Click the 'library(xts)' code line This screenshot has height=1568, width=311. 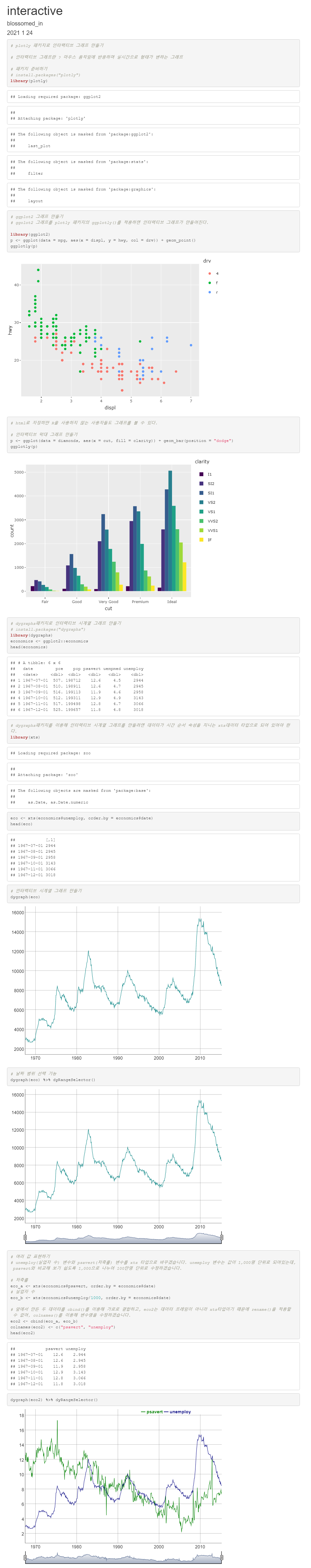(x=25, y=737)
